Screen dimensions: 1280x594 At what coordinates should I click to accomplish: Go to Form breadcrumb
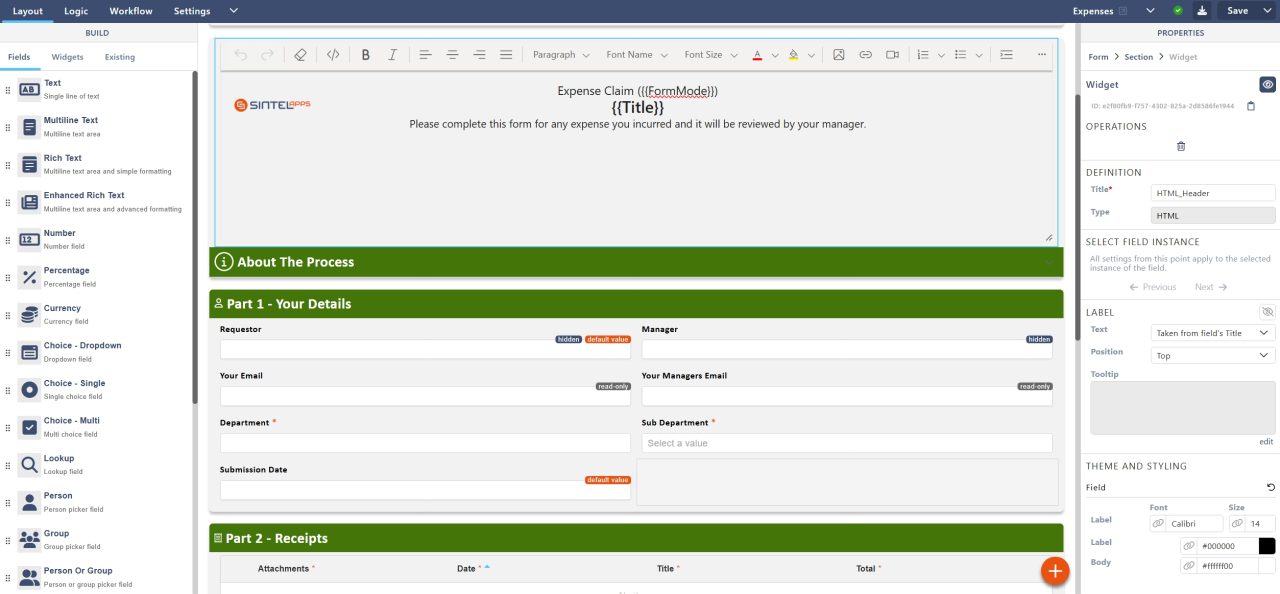pos(1098,57)
